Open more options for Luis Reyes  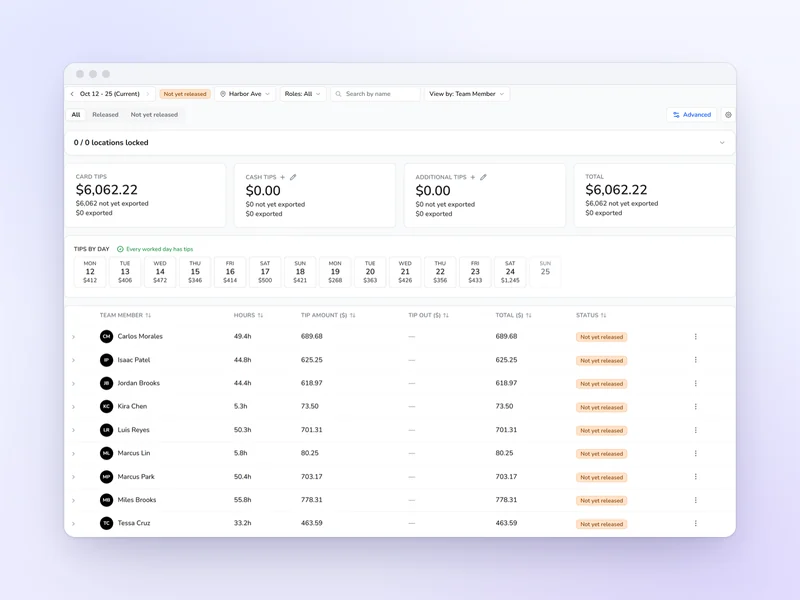[x=695, y=430]
